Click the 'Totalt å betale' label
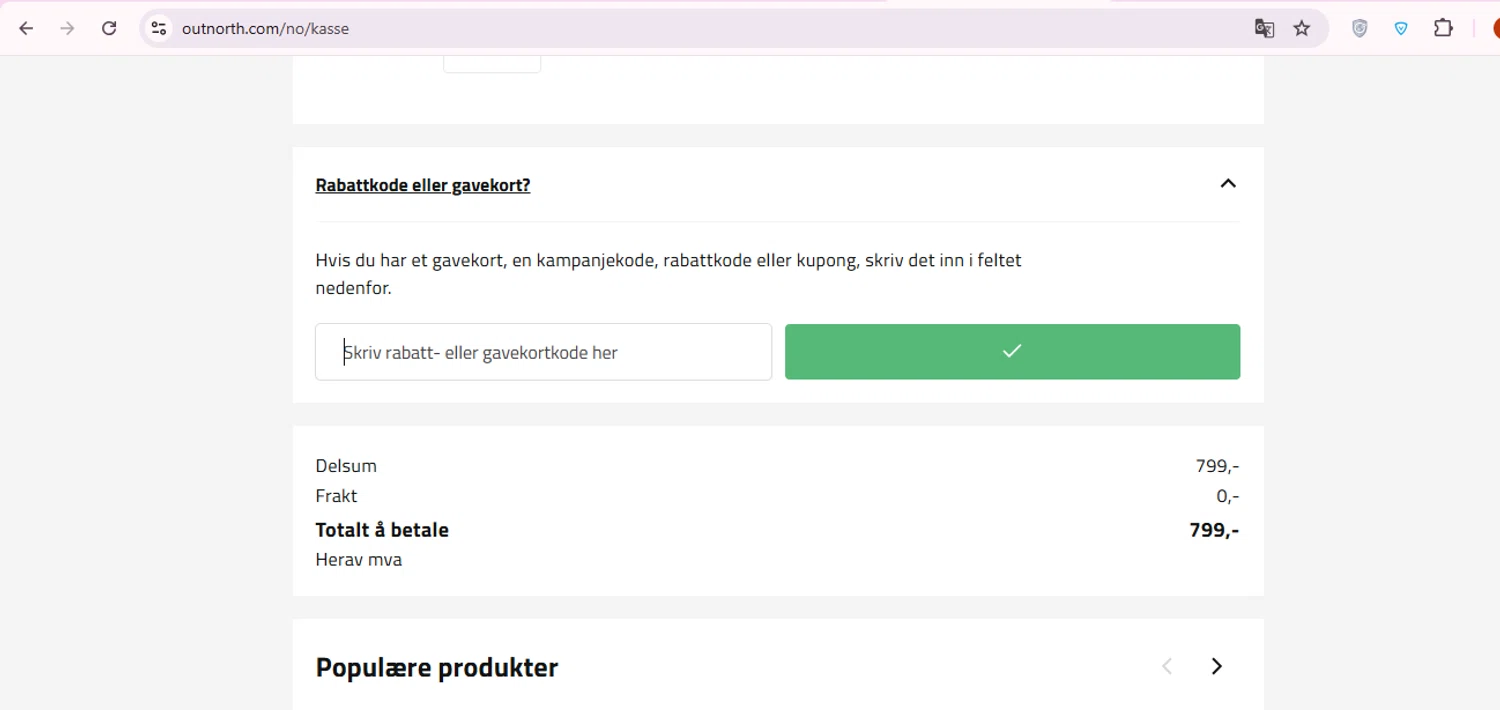 coord(382,530)
